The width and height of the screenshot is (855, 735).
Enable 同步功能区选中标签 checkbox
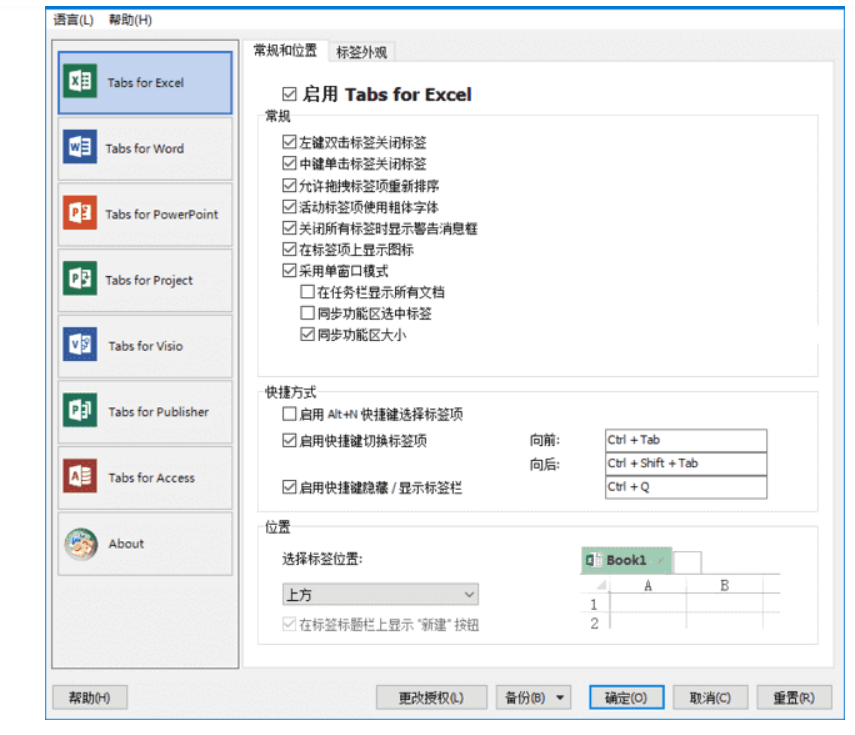pyautogui.click(x=307, y=313)
